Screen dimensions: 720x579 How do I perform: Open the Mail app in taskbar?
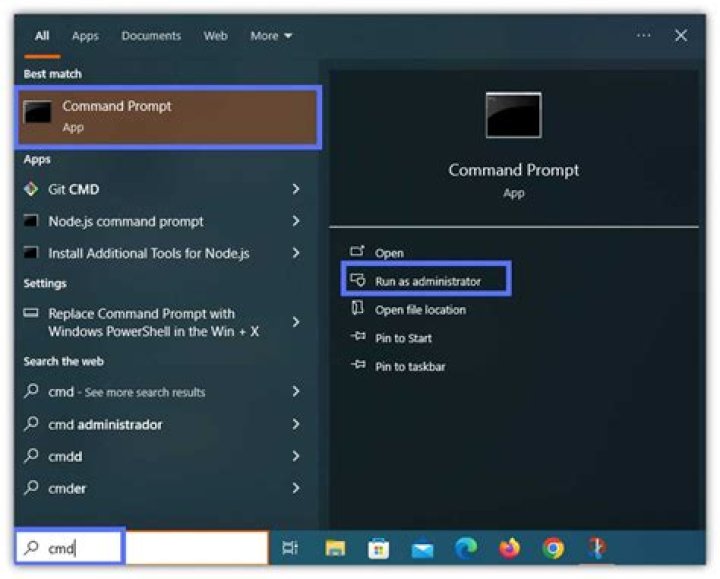(x=422, y=548)
